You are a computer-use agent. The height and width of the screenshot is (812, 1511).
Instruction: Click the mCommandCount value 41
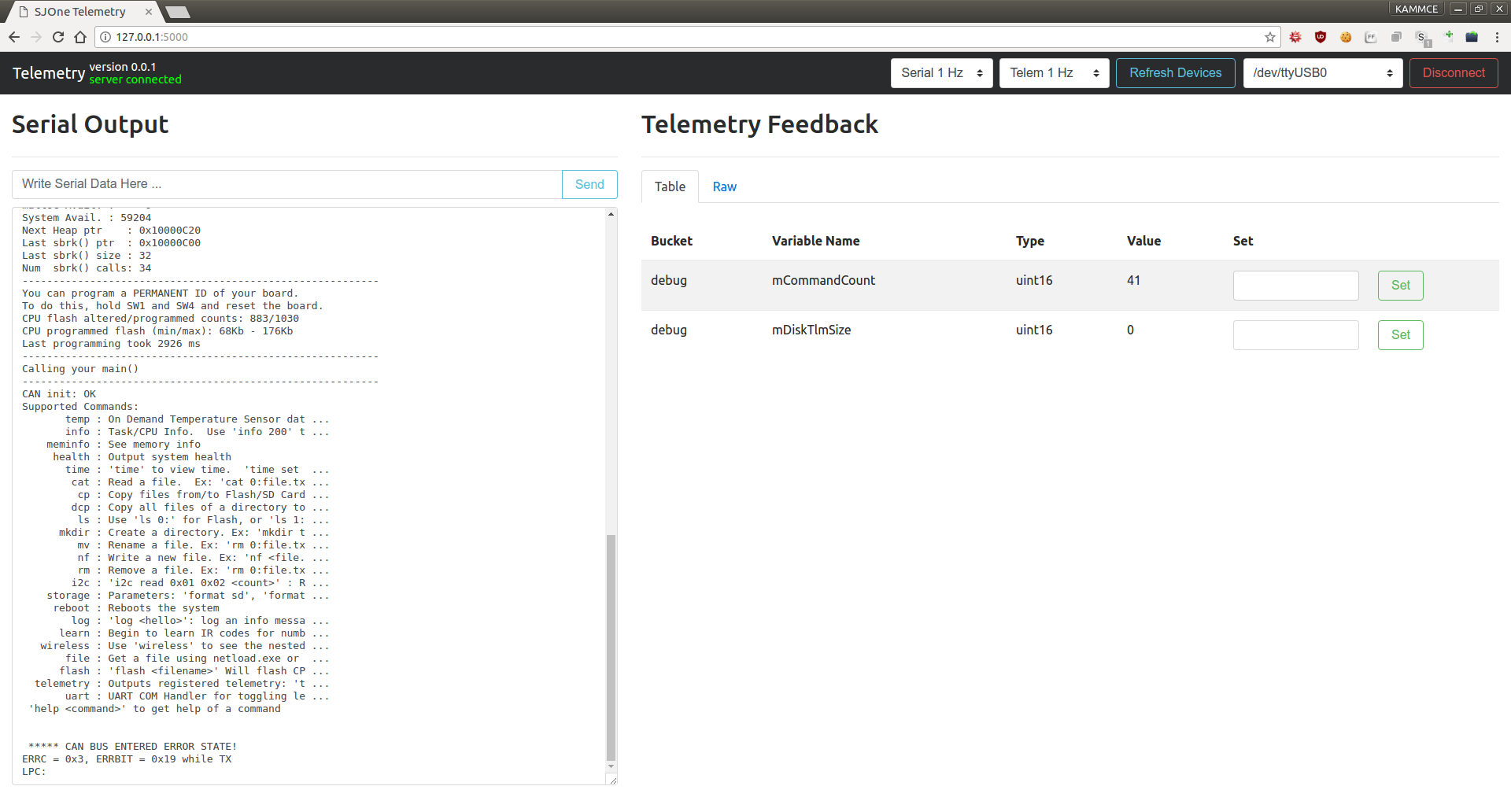click(1133, 280)
